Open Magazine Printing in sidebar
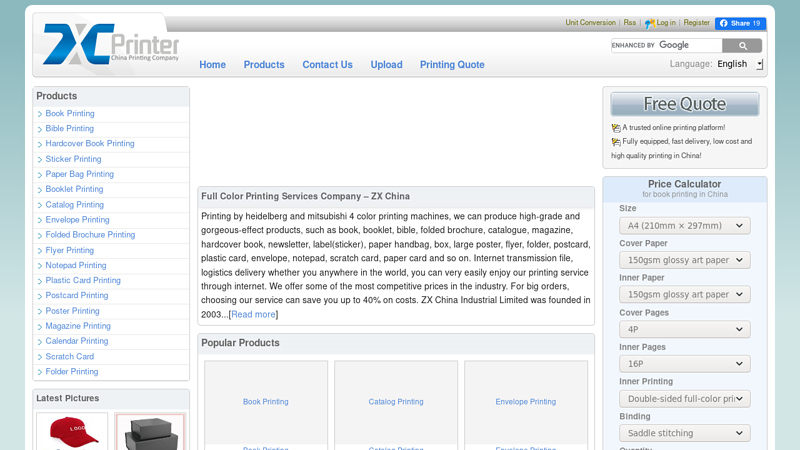Image resolution: width=800 pixels, height=450 pixels. [x=78, y=326]
